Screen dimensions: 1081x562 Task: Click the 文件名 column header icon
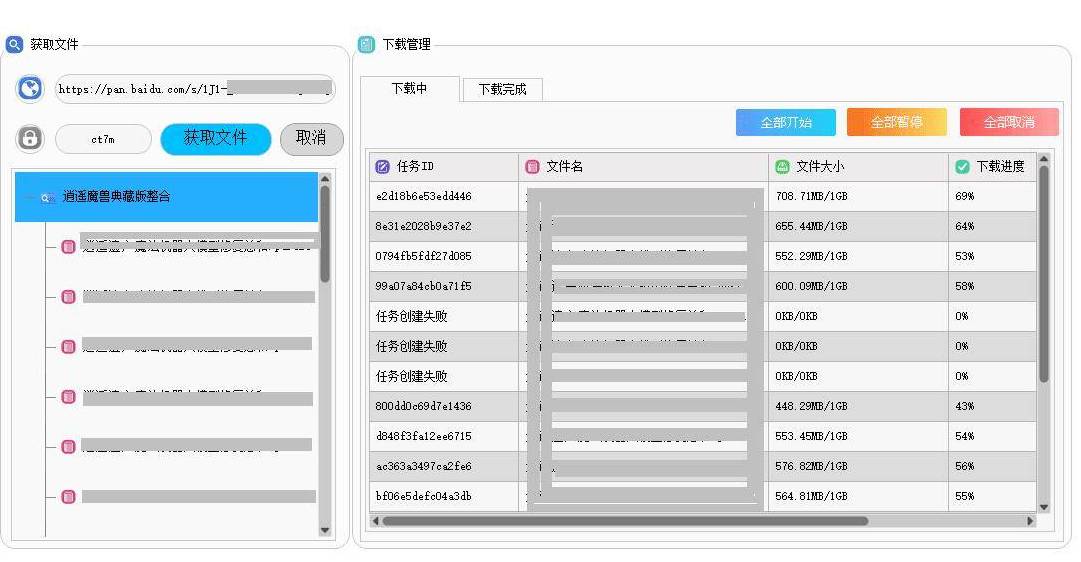coord(532,166)
